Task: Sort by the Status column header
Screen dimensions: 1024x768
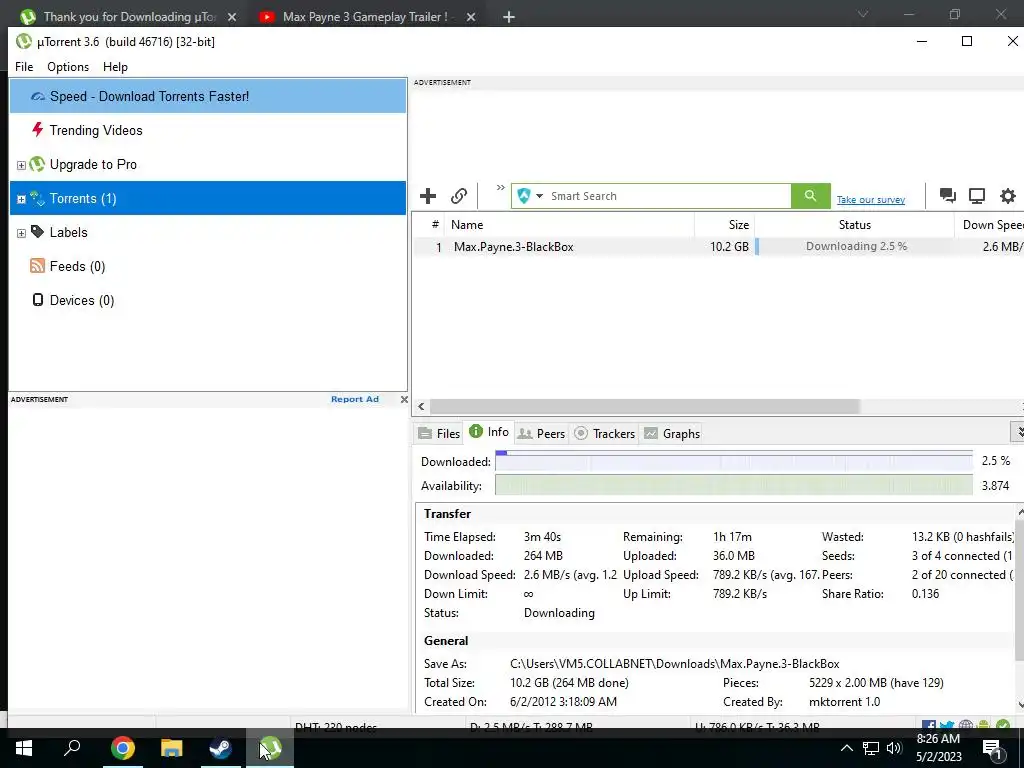Action: point(854,225)
